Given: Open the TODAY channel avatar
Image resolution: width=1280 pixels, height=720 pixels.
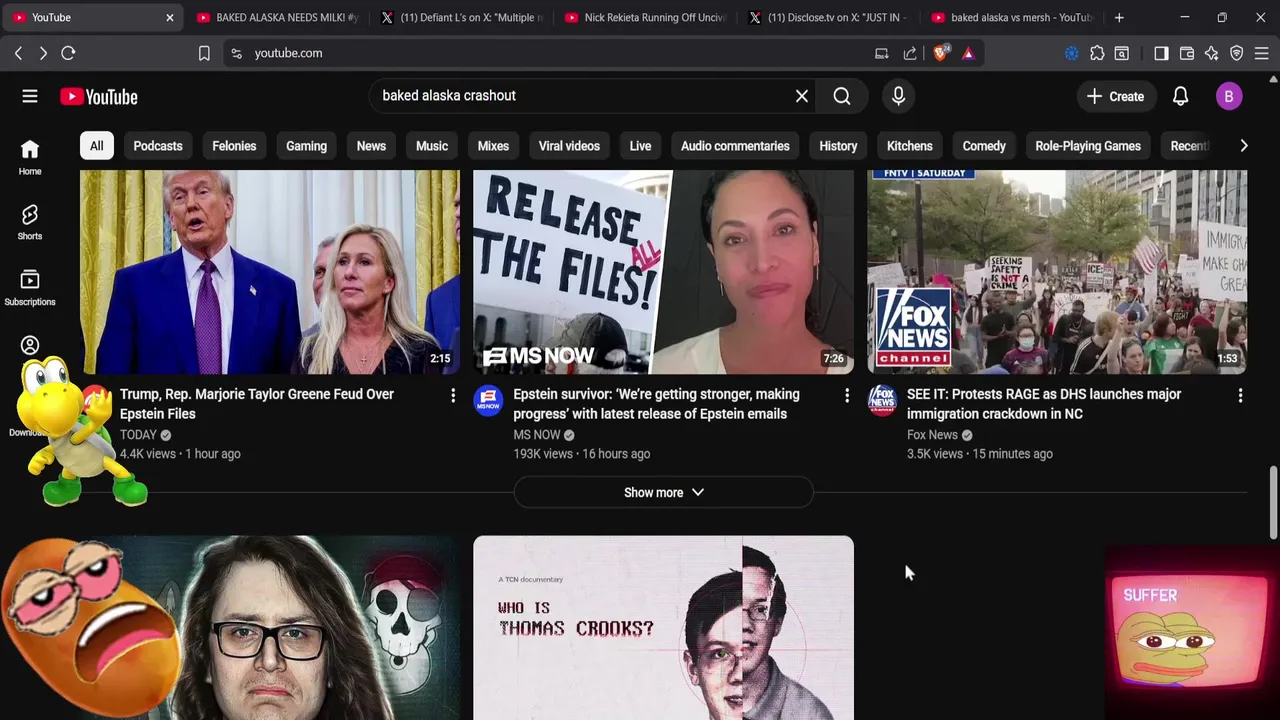Looking at the screenshot, I should [96, 400].
